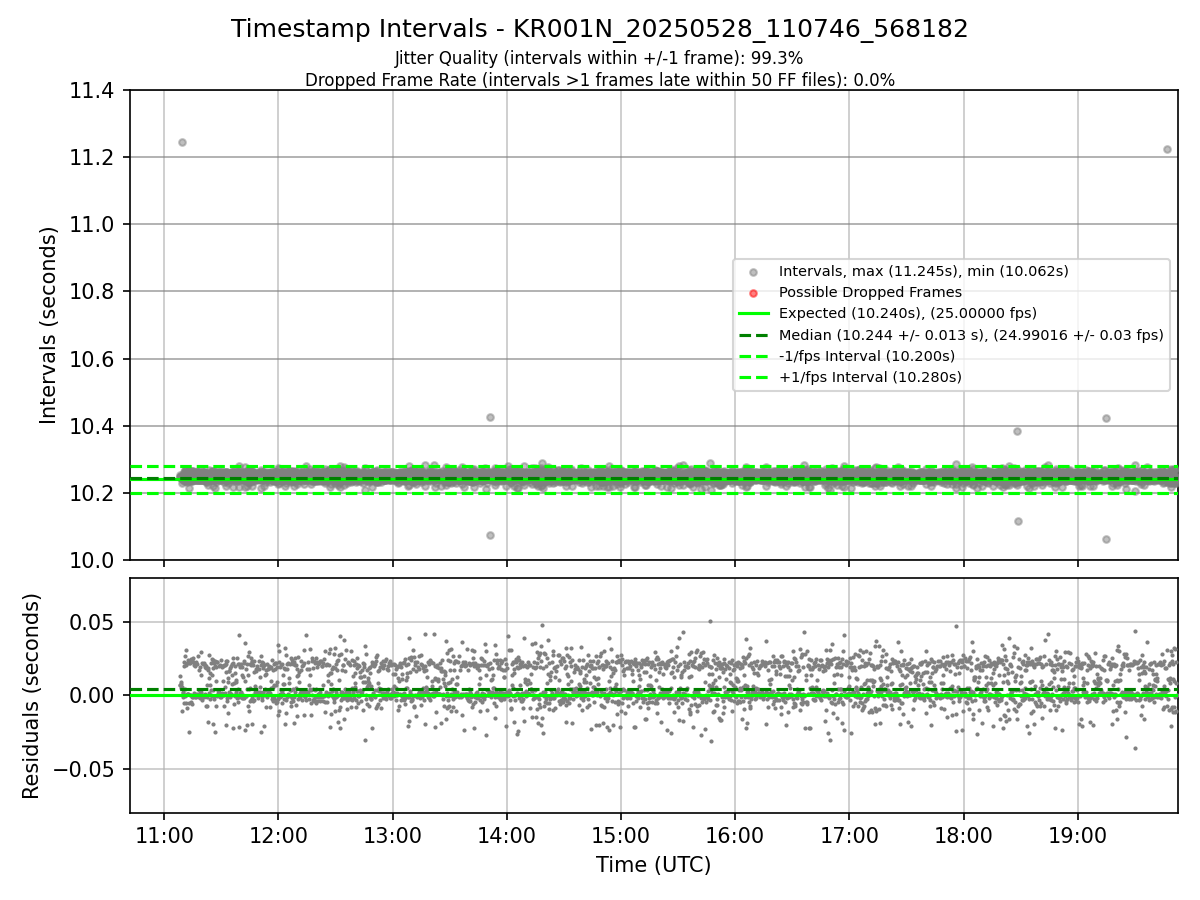Click the outlier point near 10.38s at about 18:30
Image resolution: width=1200 pixels, height=900 pixels.
tap(1017, 431)
